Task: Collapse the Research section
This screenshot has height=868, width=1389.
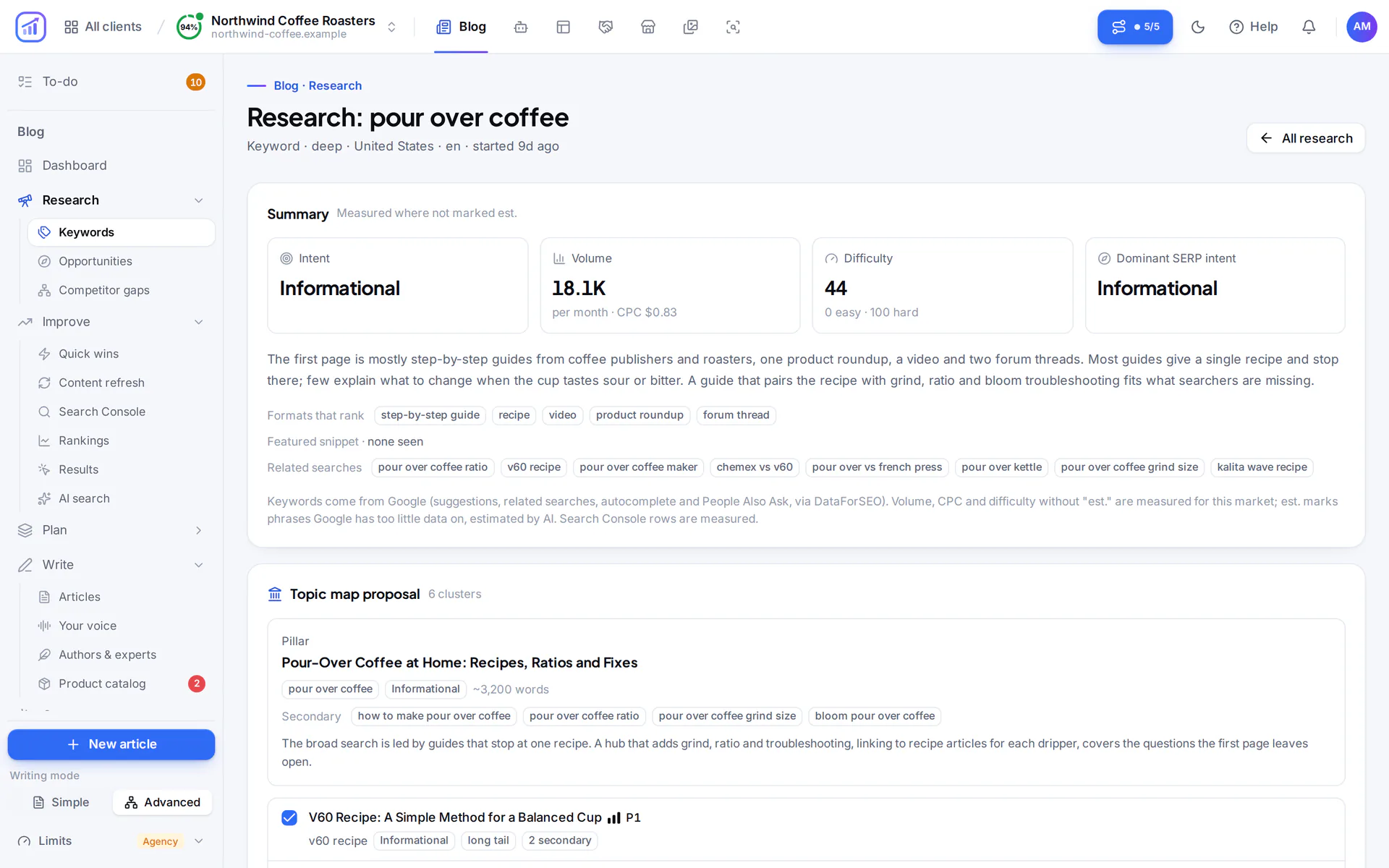Action: [x=199, y=200]
